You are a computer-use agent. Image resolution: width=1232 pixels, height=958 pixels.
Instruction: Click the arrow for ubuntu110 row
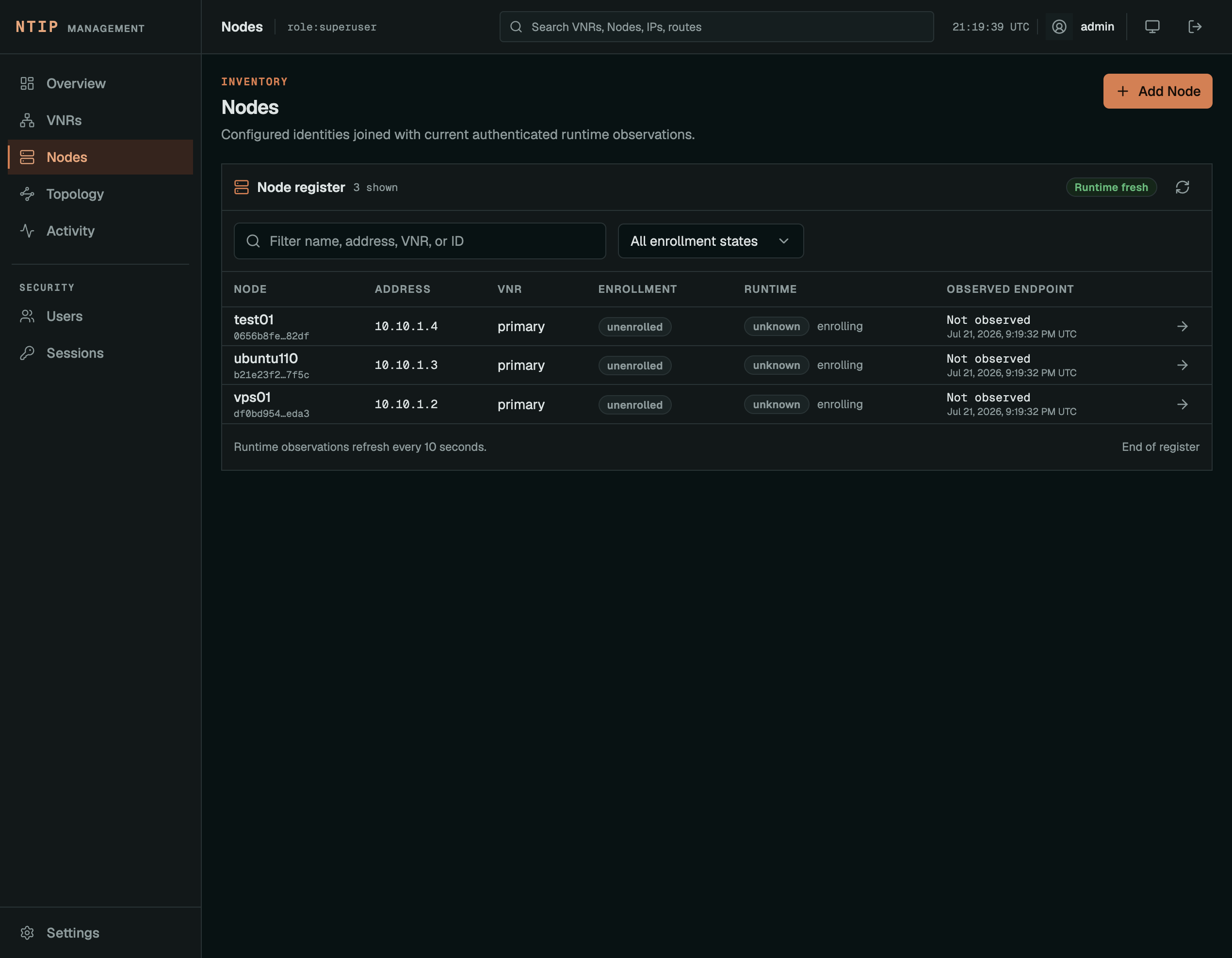1183,365
